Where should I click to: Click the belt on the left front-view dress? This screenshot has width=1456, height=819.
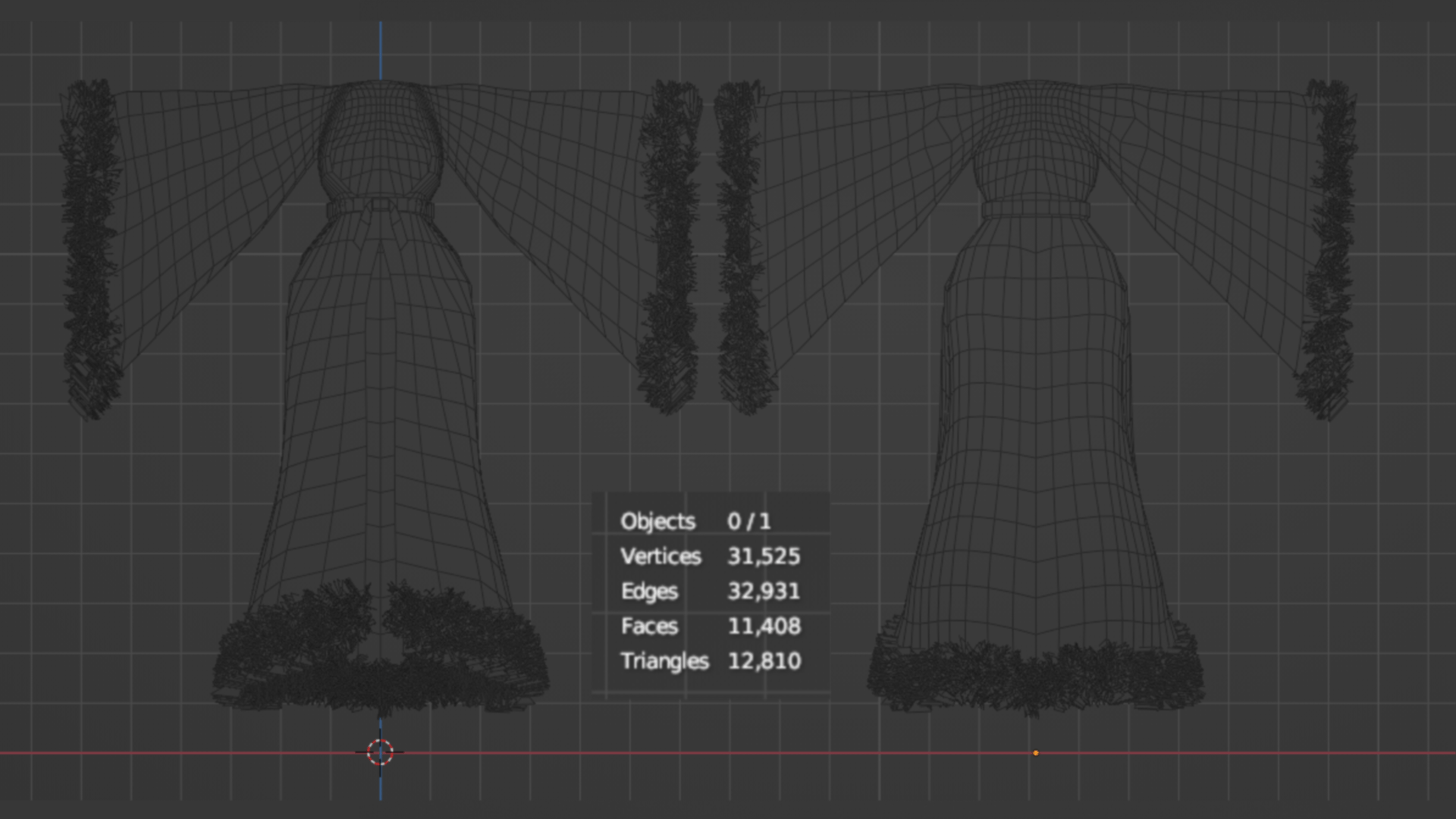[x=381, y=208]
